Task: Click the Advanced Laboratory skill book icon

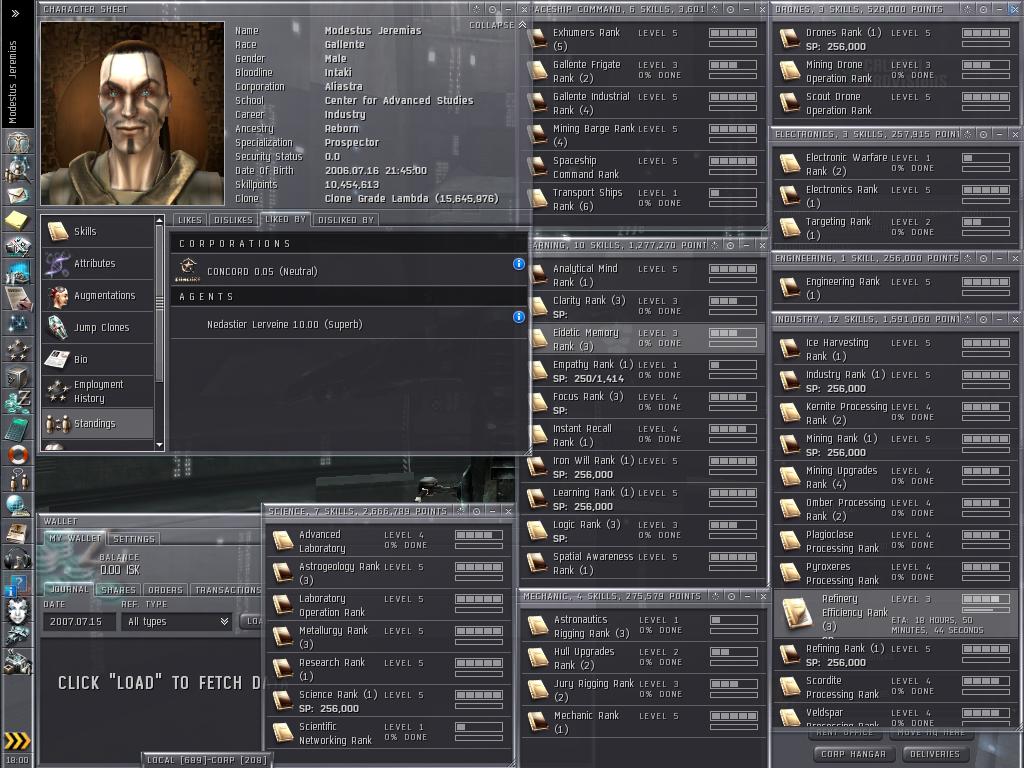Action: tap(283, 541)
